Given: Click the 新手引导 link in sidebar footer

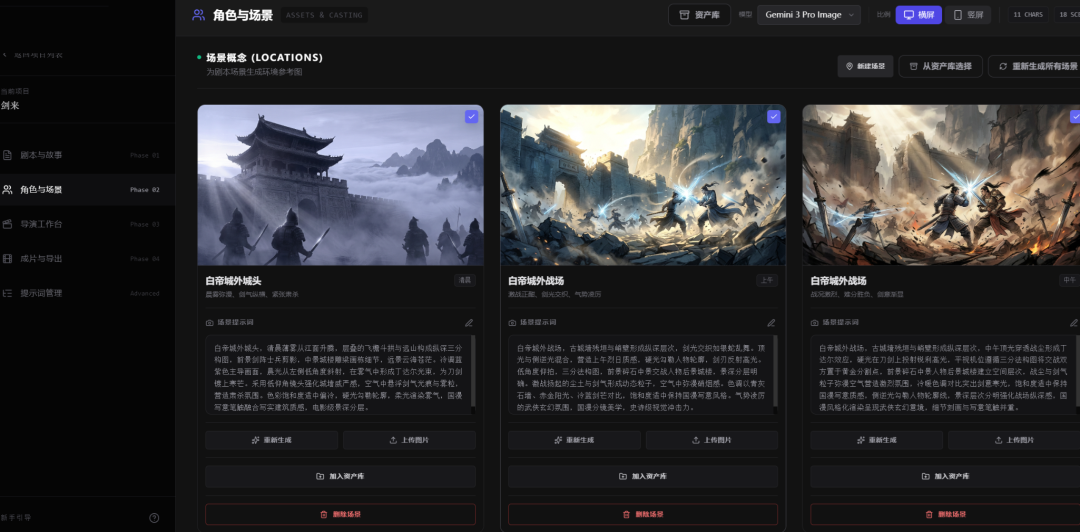Looking at the screenshot, I should click(x=16, y=518).
